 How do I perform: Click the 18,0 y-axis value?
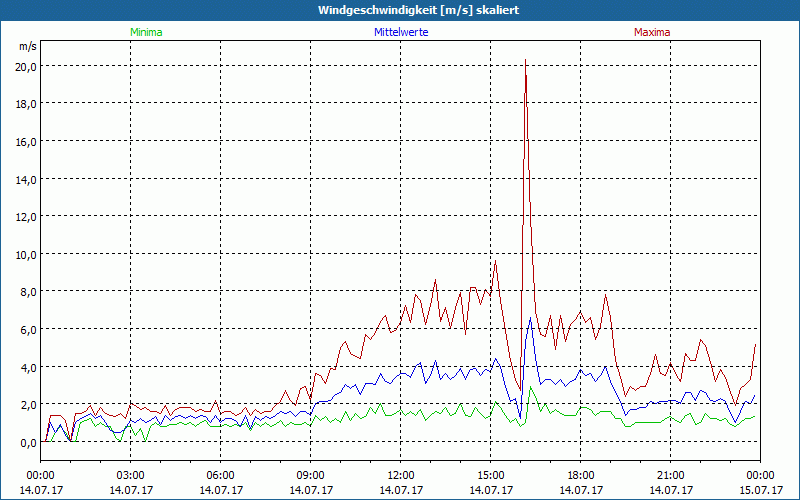tap(26, 104)
